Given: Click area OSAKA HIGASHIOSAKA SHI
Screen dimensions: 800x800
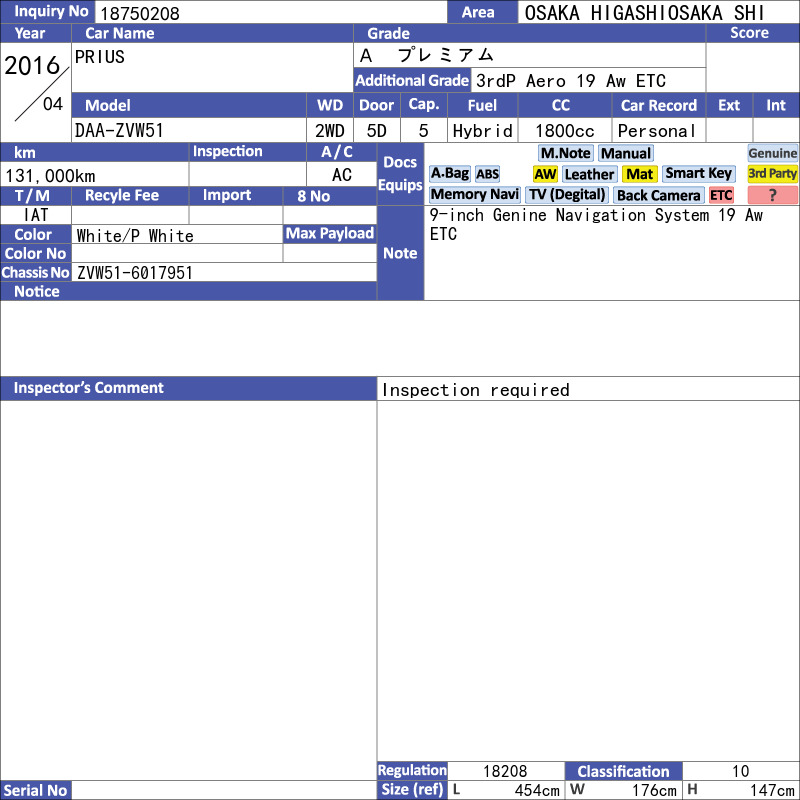Looking at the screenshot, I should coord(644,13).
